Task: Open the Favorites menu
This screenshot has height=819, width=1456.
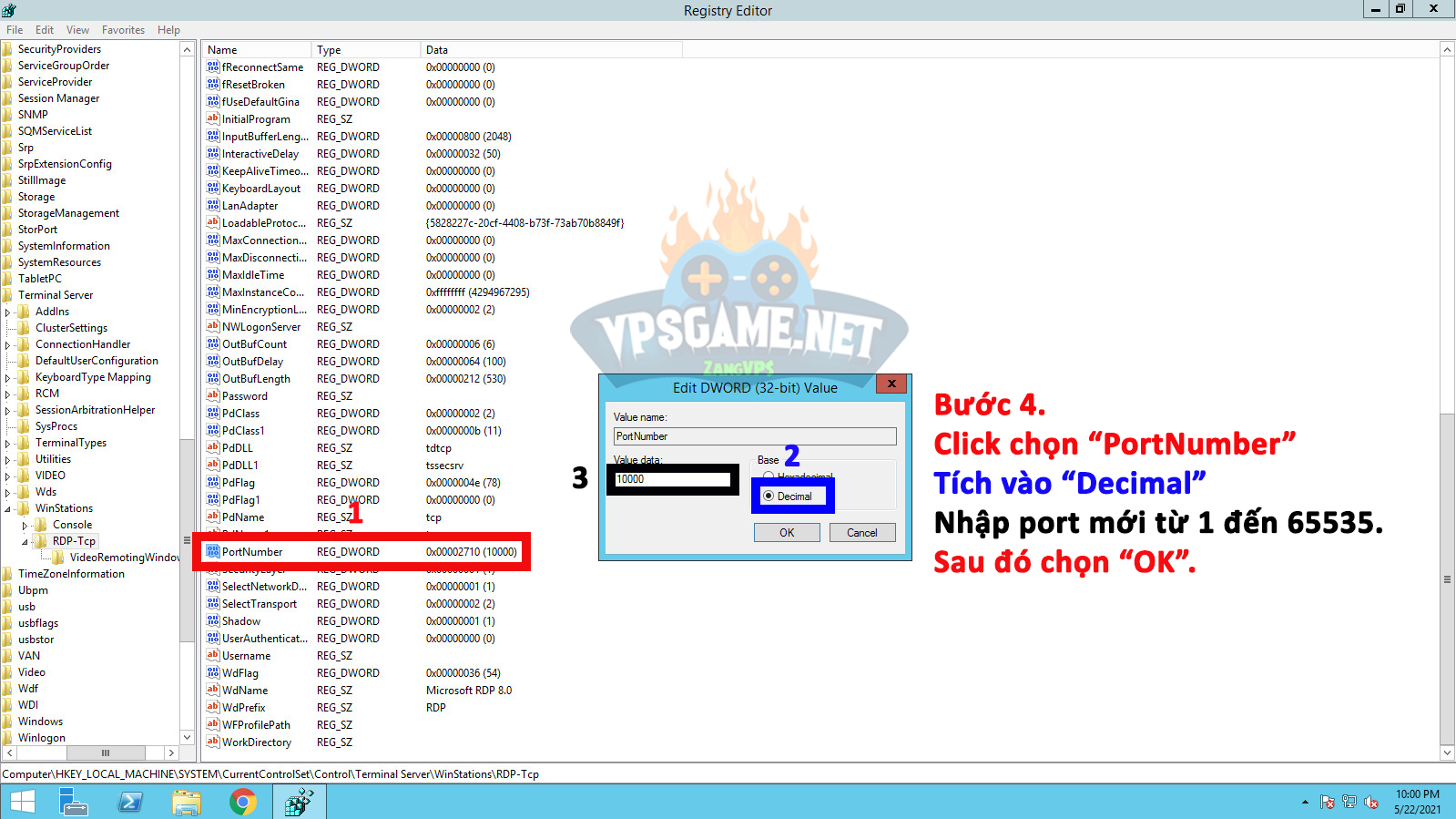Action: pyautogui.click(x=123, y=30)
